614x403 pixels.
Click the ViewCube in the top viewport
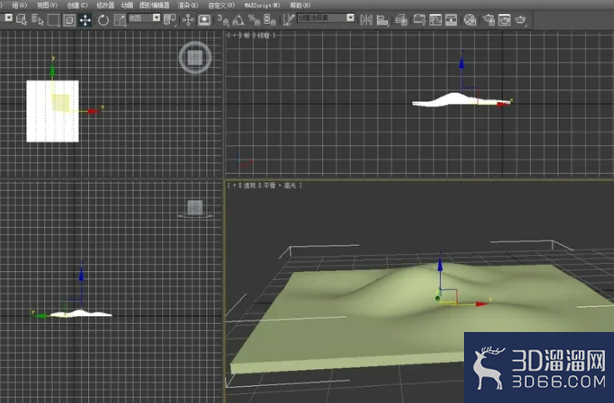[195, 58]
